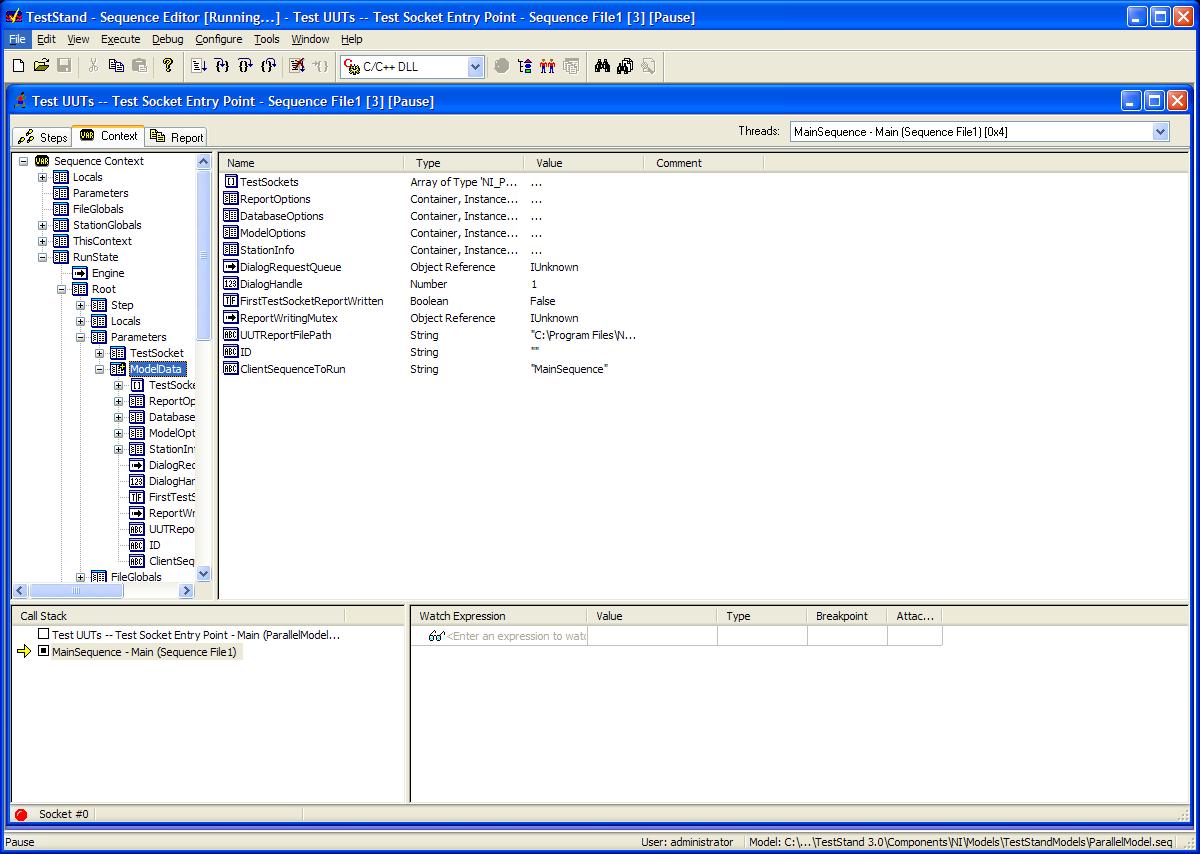This screenshot has width=1200, height=854.
Task: Click the TestSockets array icon in list
Action: pyautogui.click(x=231, y=182)
